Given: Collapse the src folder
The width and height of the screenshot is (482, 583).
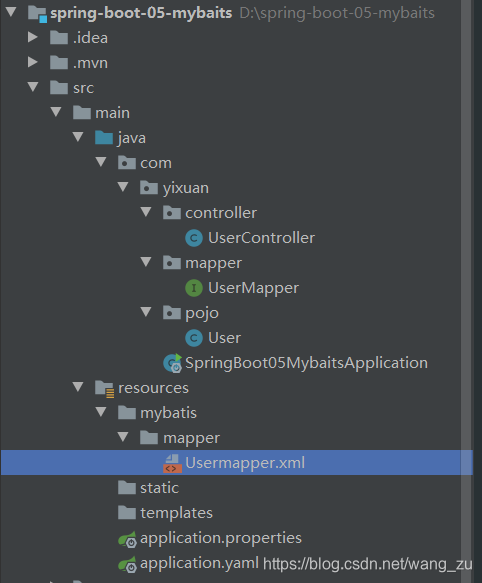Looking at the screenshot, I should 33,87.
